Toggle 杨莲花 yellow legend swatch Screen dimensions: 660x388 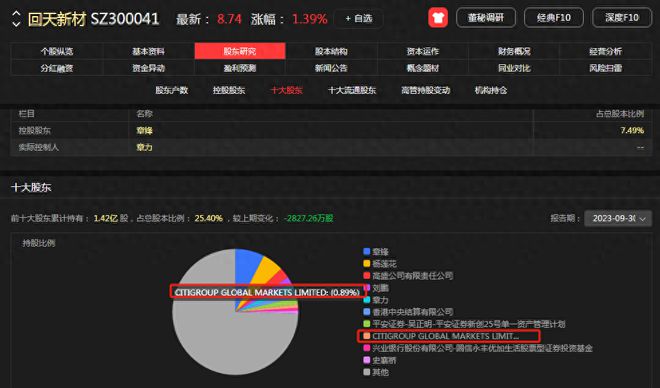[367, 263]
